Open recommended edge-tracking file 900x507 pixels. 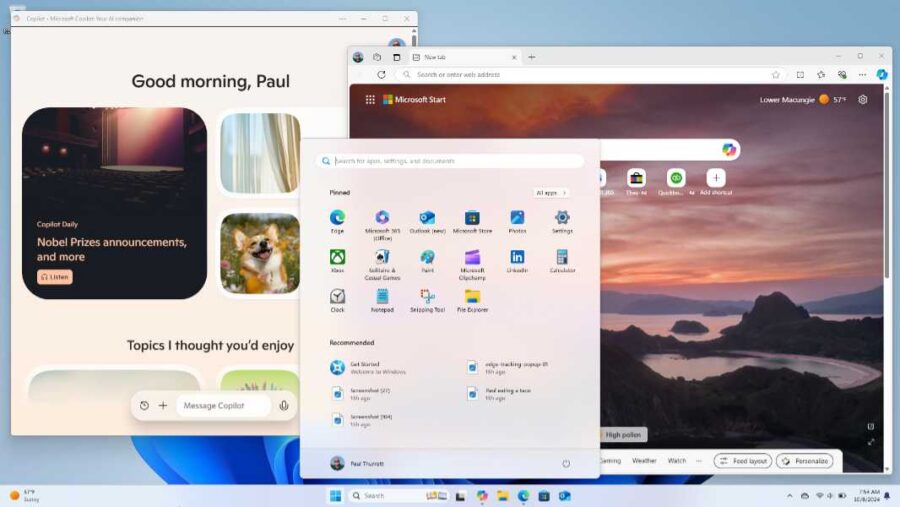tap(508, 367)
